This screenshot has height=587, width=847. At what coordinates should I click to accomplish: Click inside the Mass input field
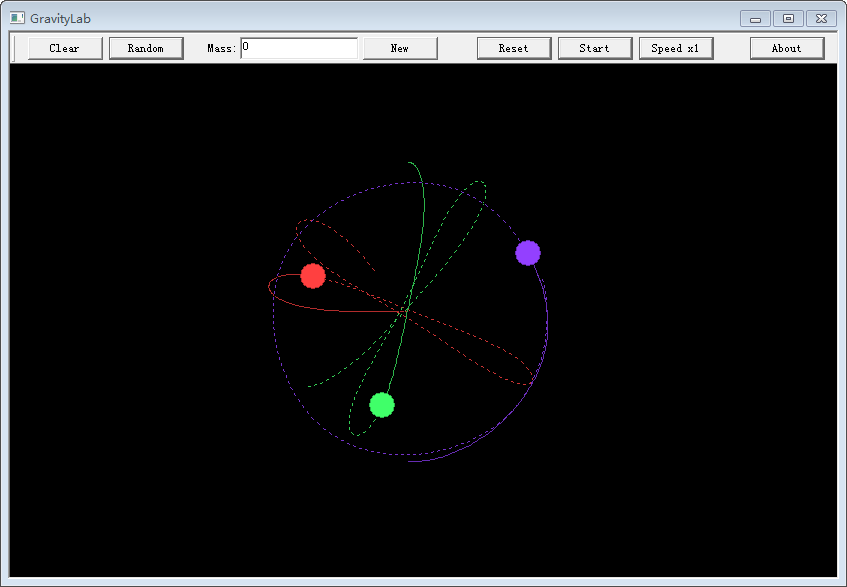click(x=300, y=47)
